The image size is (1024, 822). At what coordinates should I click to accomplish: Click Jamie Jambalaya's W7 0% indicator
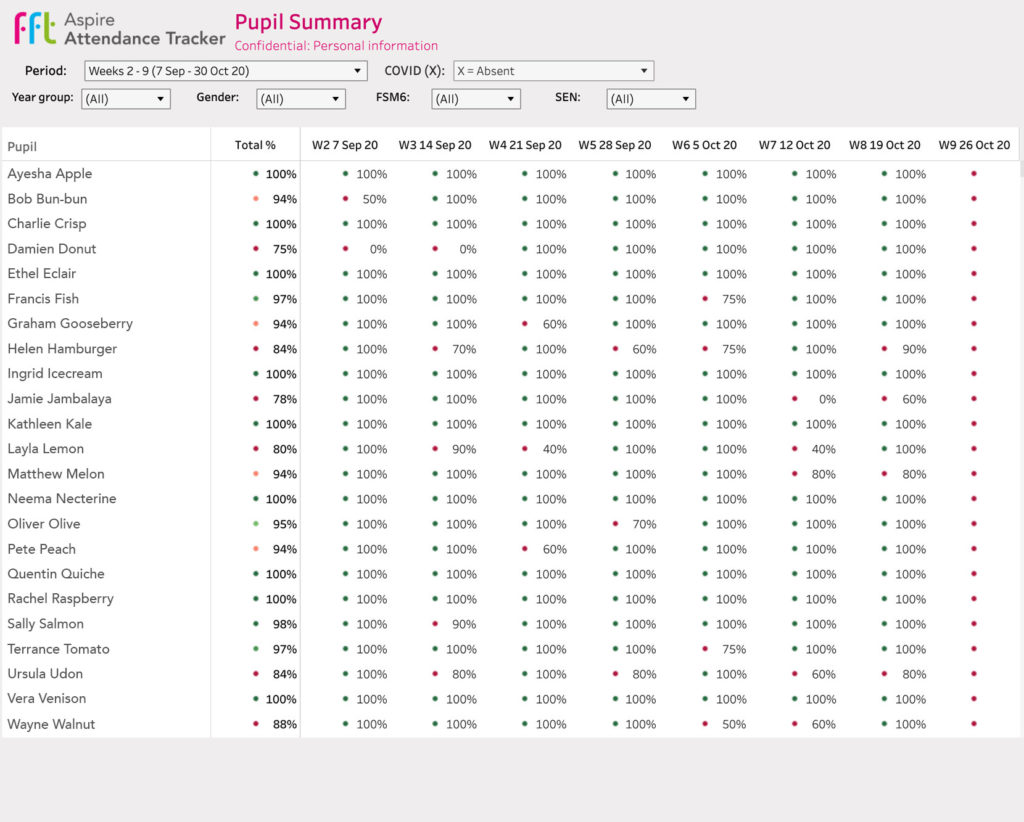click(795, 399)
